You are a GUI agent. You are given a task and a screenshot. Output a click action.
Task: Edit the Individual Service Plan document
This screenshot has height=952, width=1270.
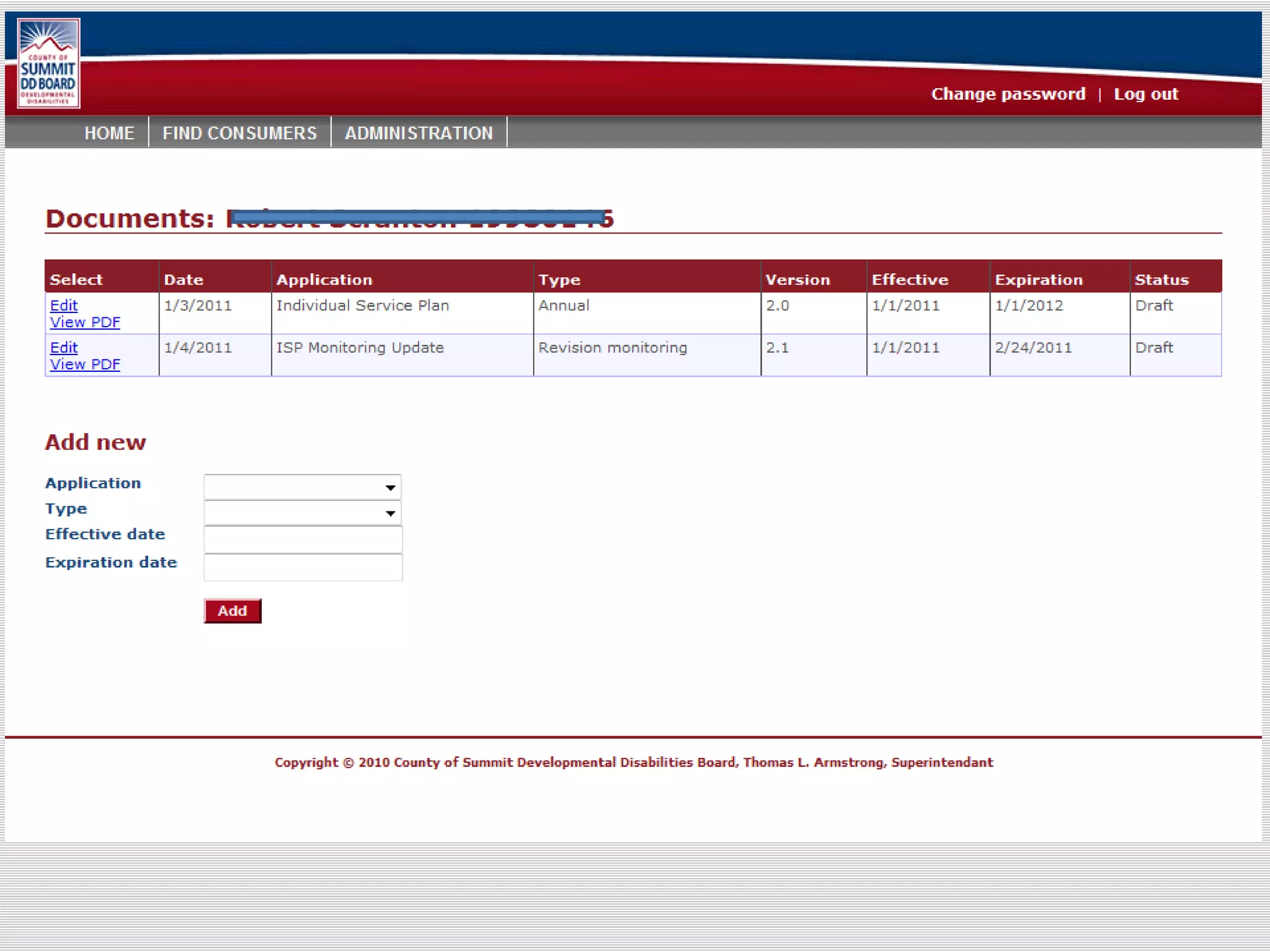(63, 305)
